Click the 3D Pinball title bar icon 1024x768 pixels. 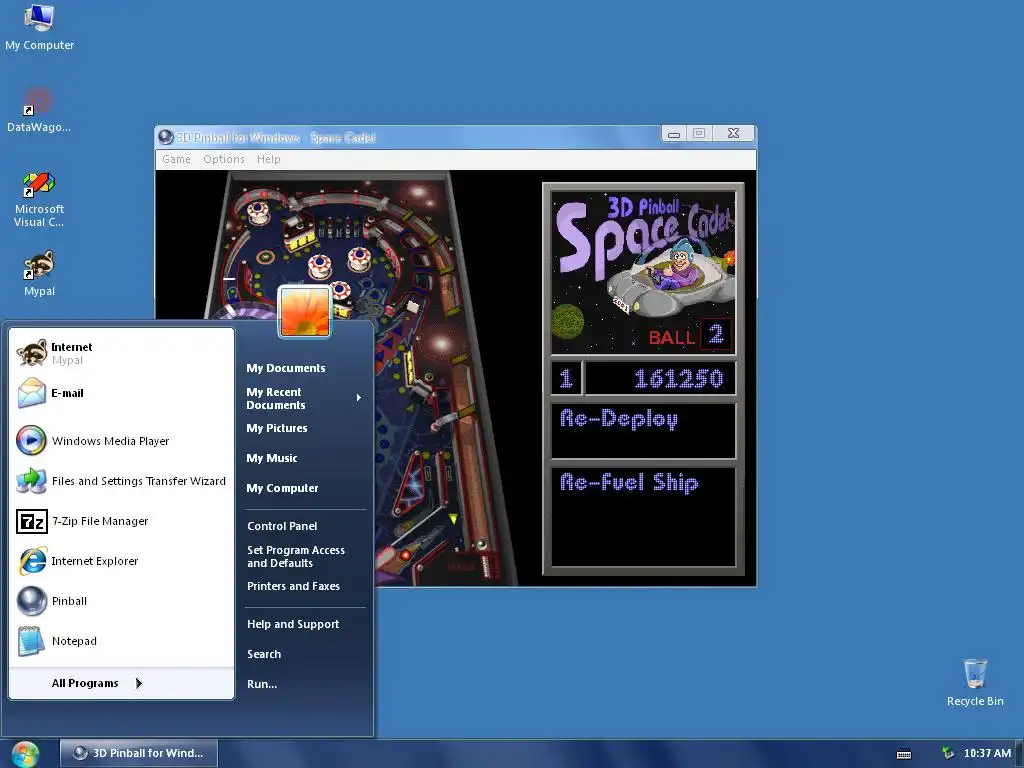pos(166,137)
